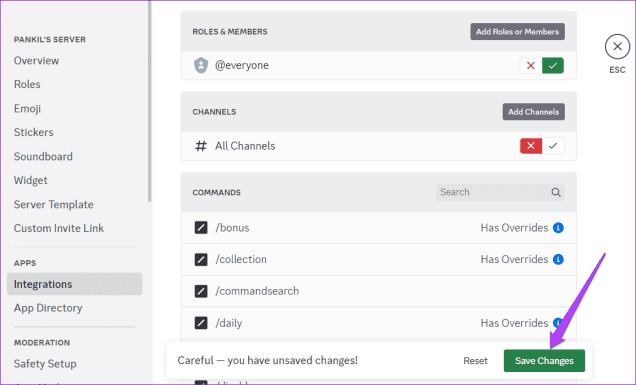Open the Roles settings page
This screenshot has width=636, height=385.
(27, 84)
